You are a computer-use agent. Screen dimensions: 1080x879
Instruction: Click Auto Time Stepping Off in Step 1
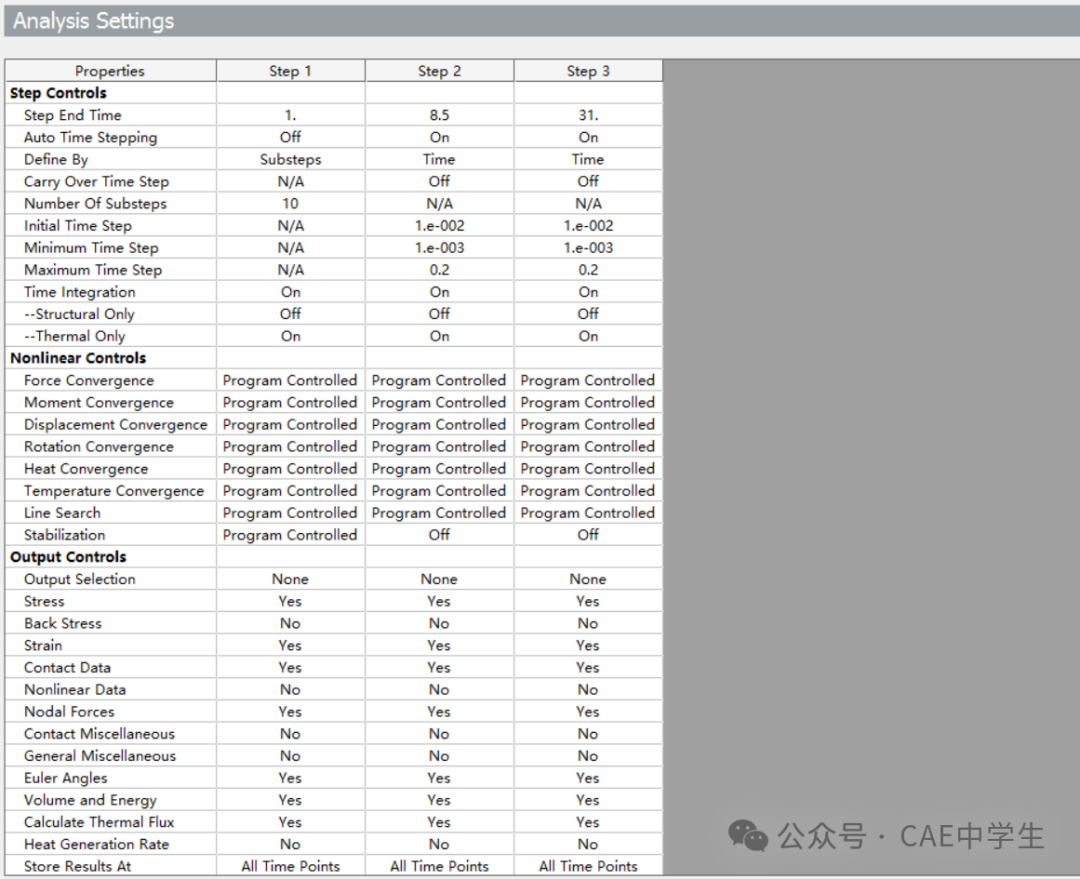[x=291, y=137]
